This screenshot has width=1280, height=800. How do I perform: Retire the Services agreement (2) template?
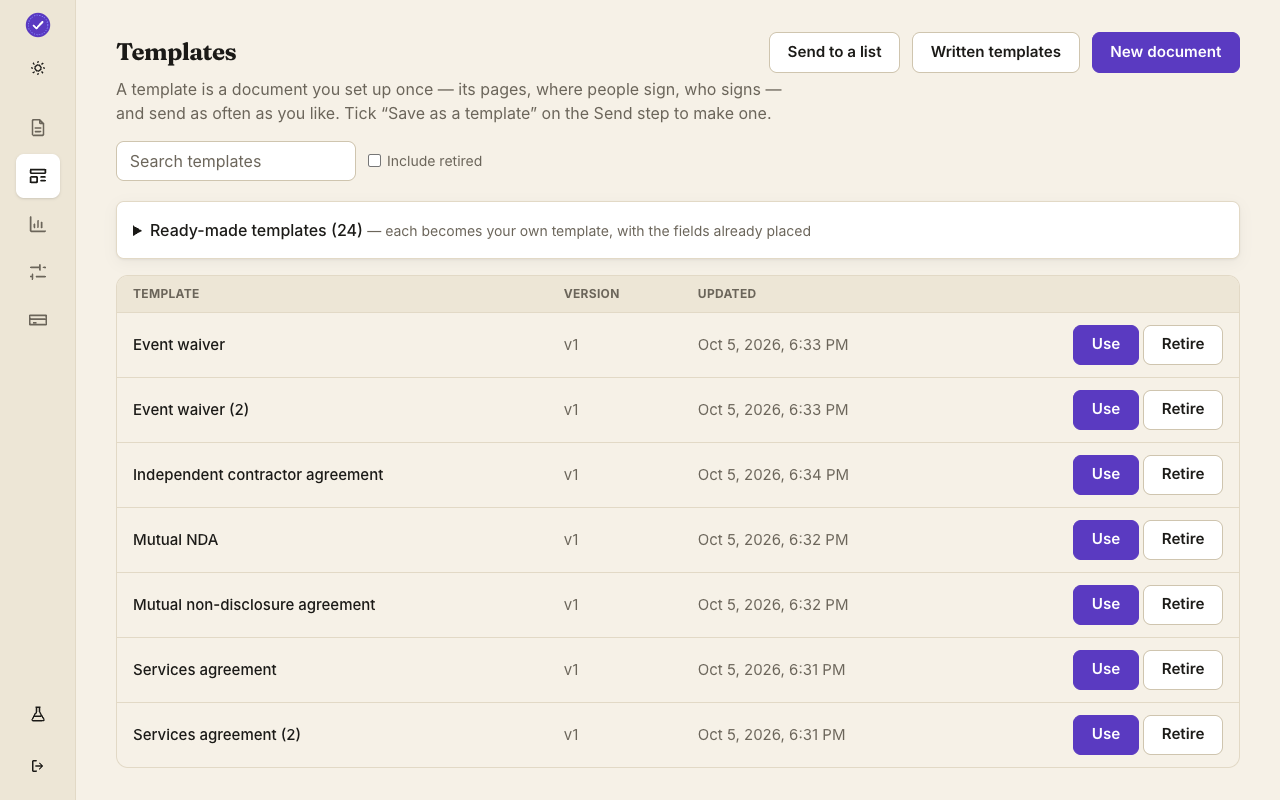pos(1183,735)
